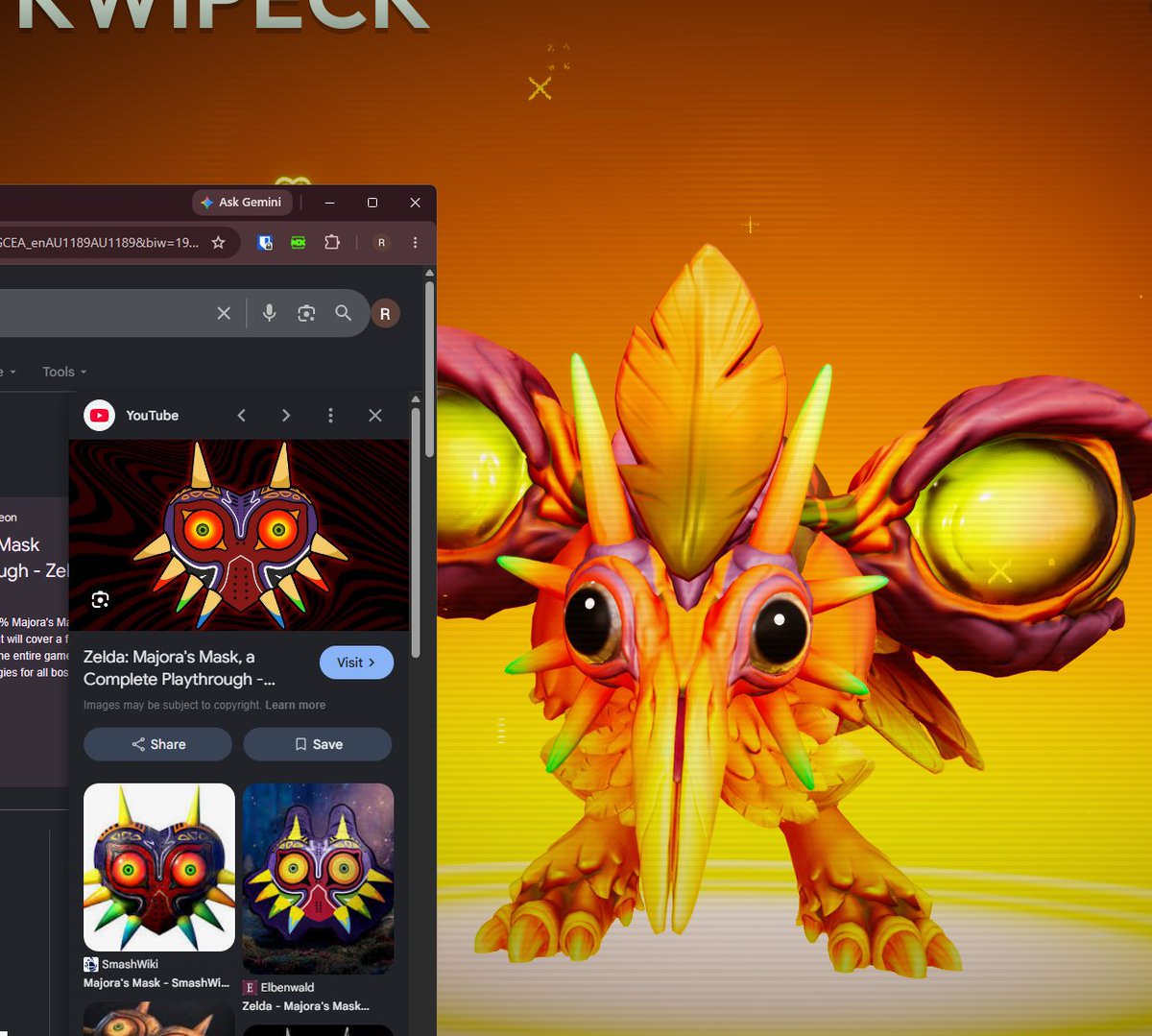Maximize the Chrome window
This screenshot has height=1036, width=1152.
click(372, 203)
